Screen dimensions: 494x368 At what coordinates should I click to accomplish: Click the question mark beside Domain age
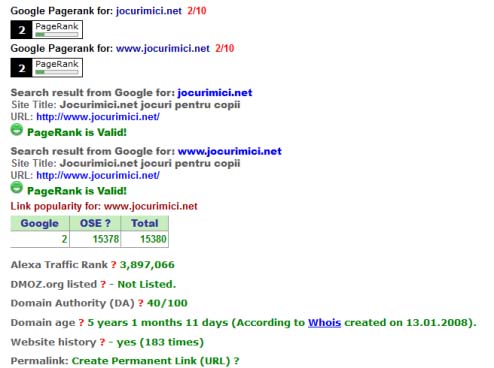point(81,323)
